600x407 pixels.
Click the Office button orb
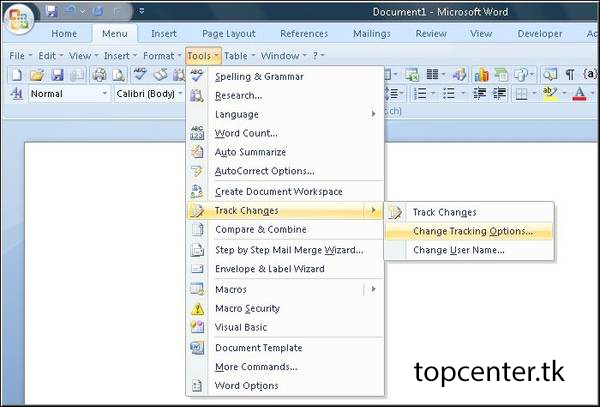point(17,19)
